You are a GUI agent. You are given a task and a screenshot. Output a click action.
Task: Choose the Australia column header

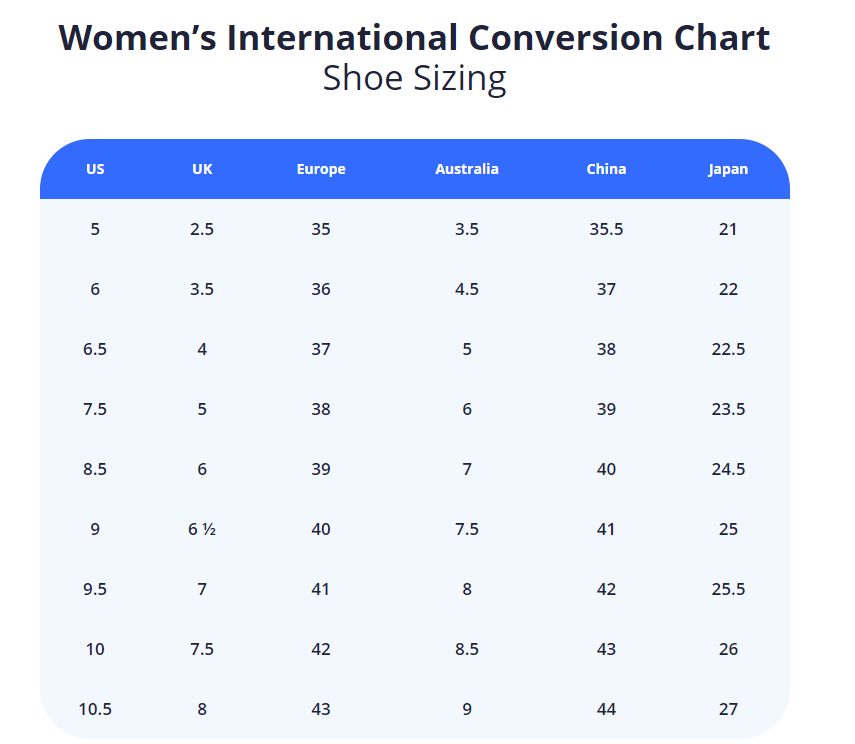(466, 169)
